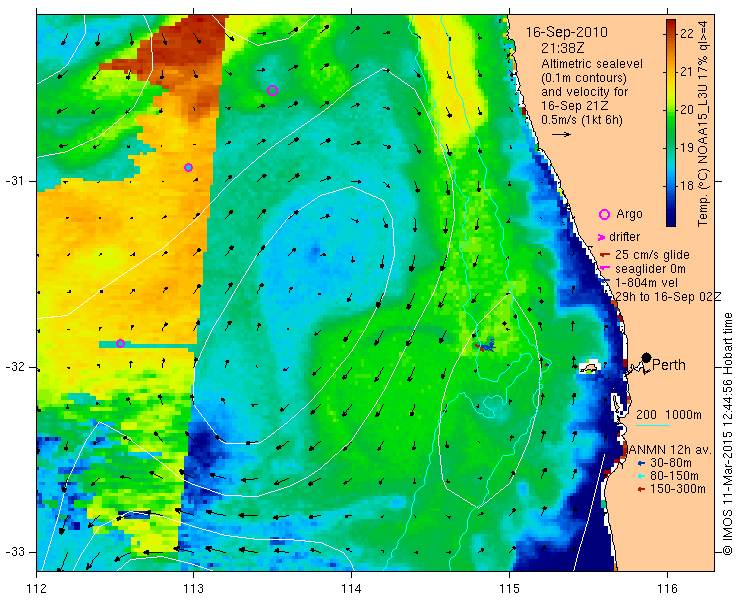Select the magenta Argo circle in the legend
This screenshot has width=740, height=600.
[604, 215]
